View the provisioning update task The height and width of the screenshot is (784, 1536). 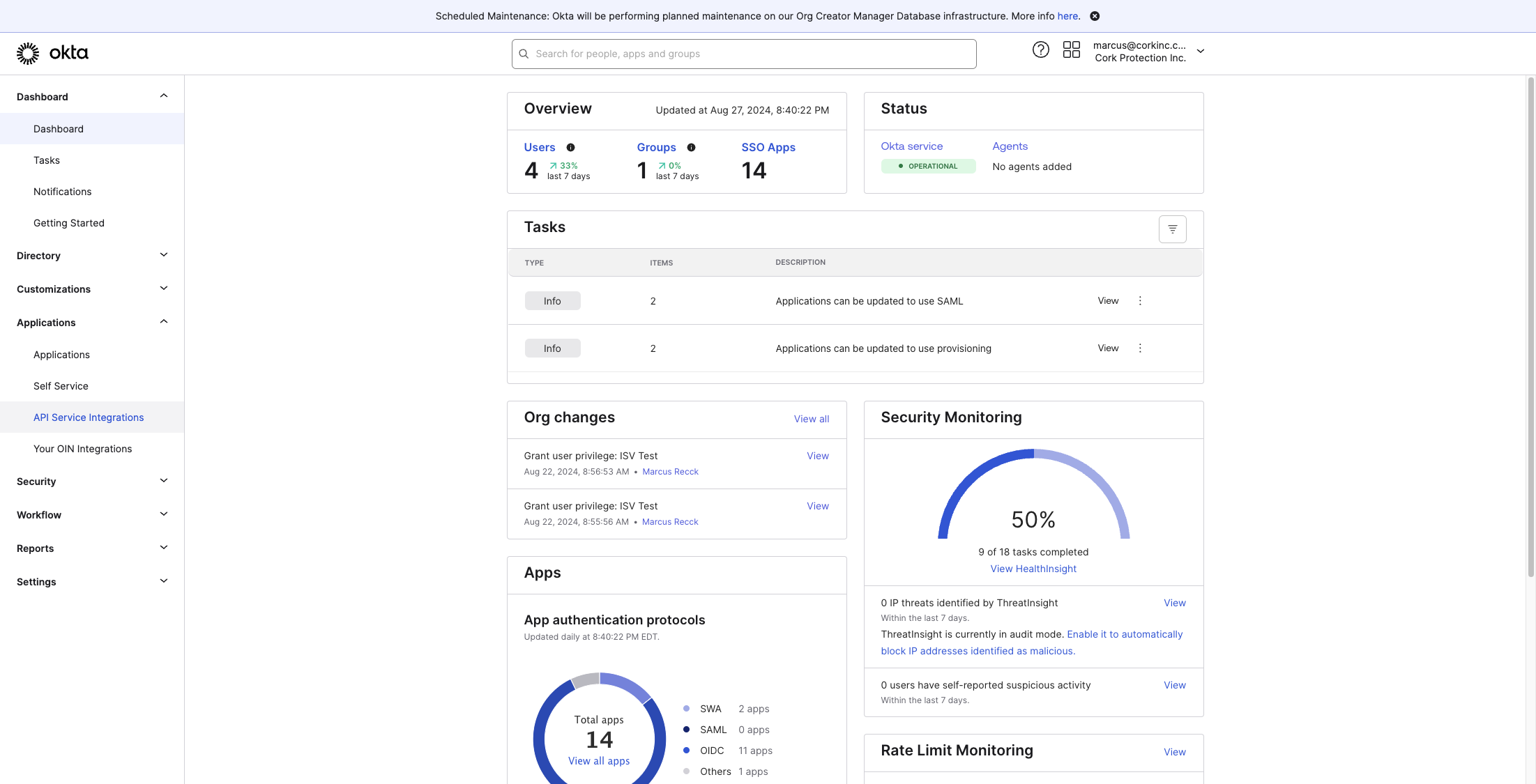pos(1108,348)
